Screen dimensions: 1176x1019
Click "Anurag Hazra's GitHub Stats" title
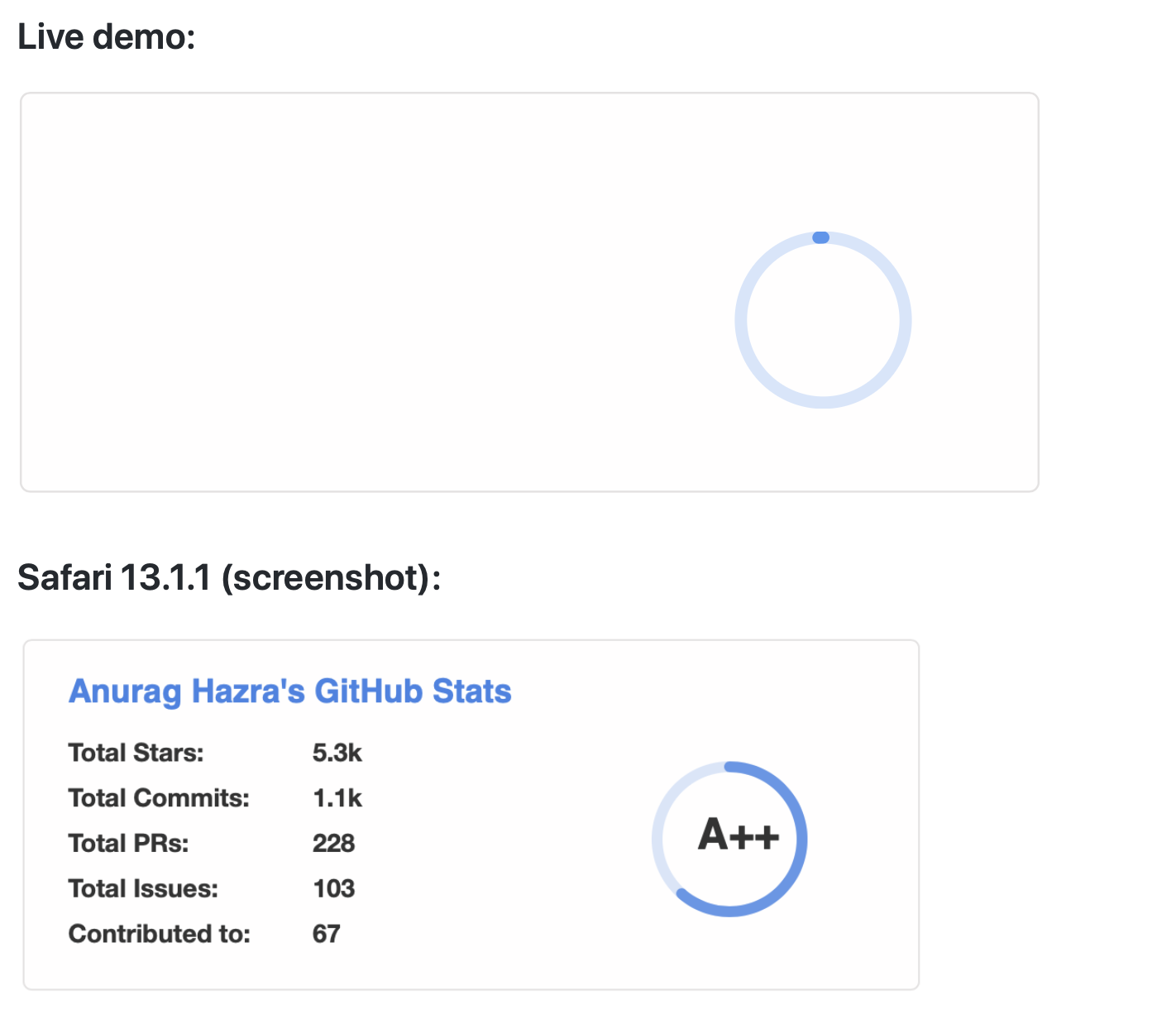(290, 691)
